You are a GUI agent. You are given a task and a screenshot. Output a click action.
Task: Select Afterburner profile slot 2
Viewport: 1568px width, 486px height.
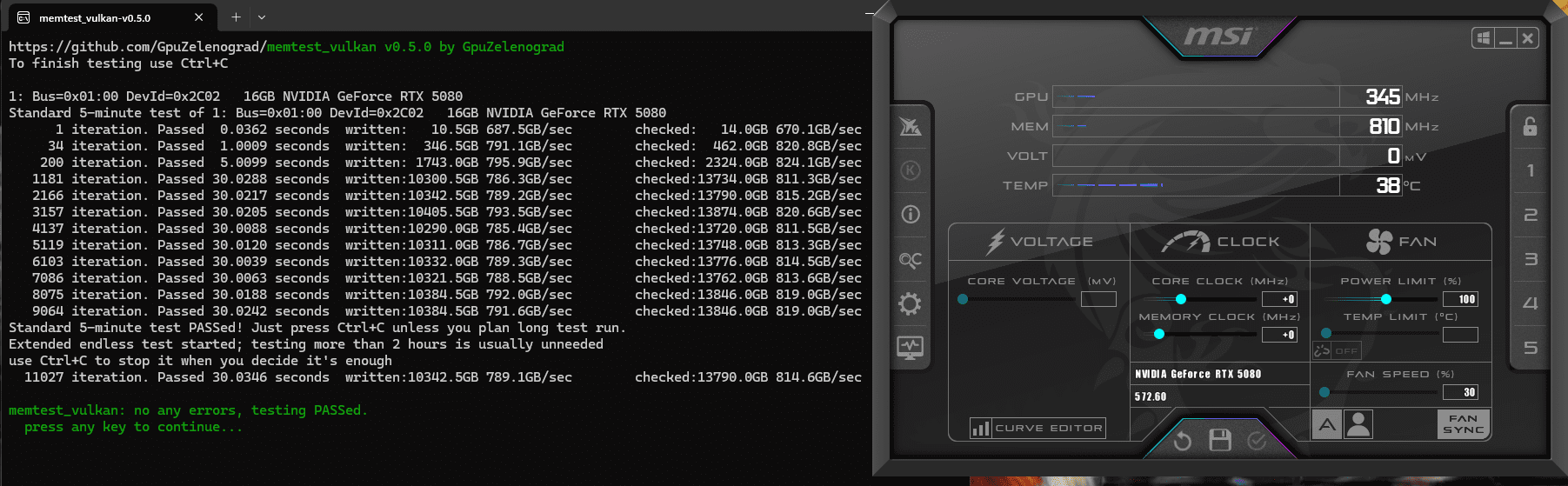click(1530, 215)
